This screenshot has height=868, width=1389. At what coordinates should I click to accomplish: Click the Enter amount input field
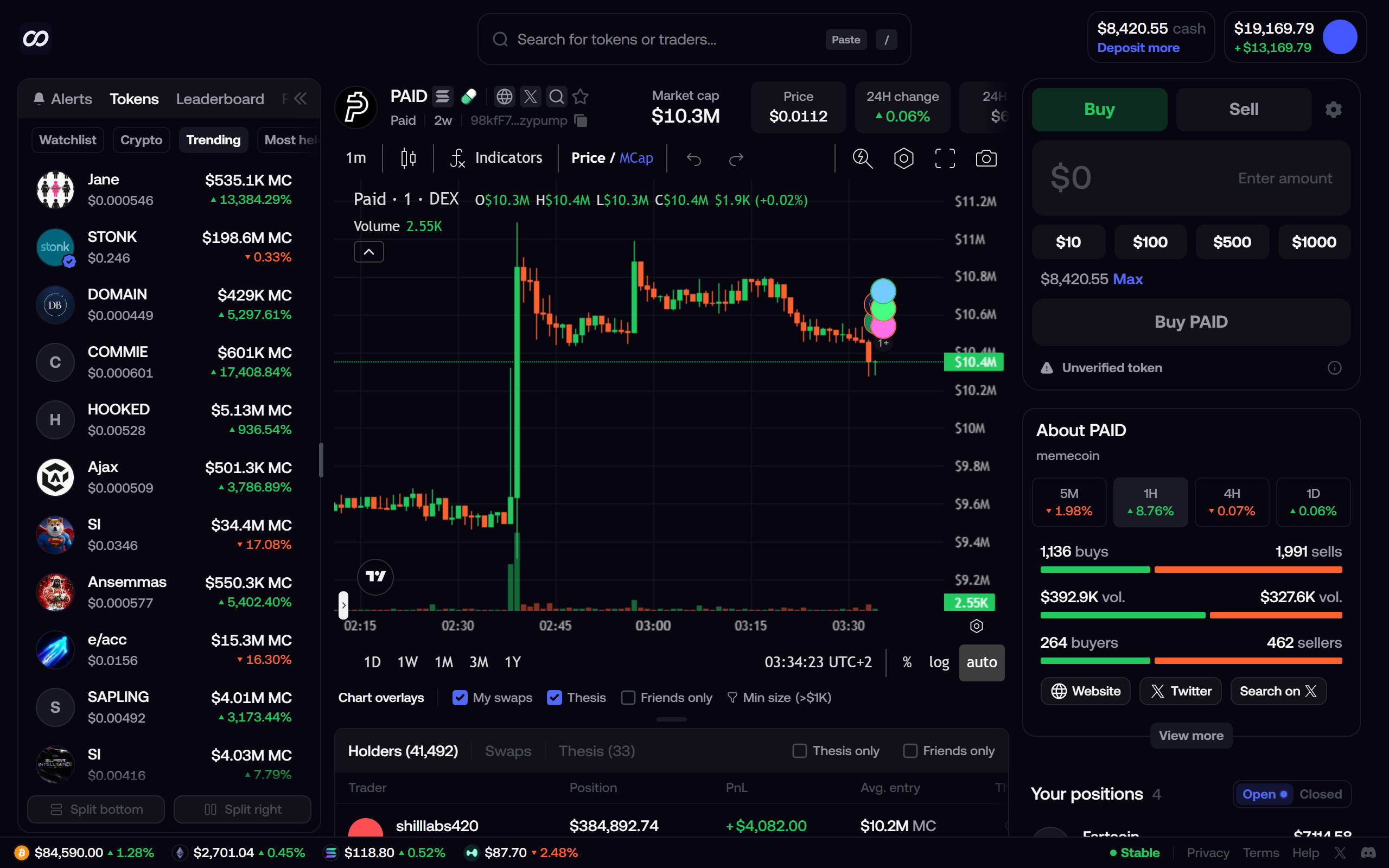pos(1191,178)
